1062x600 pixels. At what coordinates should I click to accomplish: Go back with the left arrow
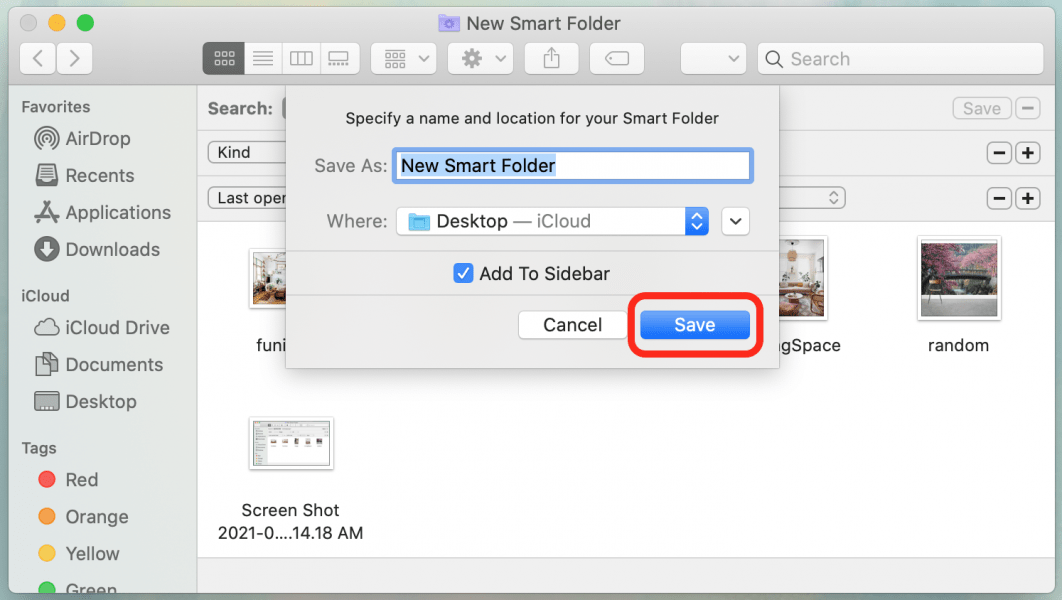point(38,58)
